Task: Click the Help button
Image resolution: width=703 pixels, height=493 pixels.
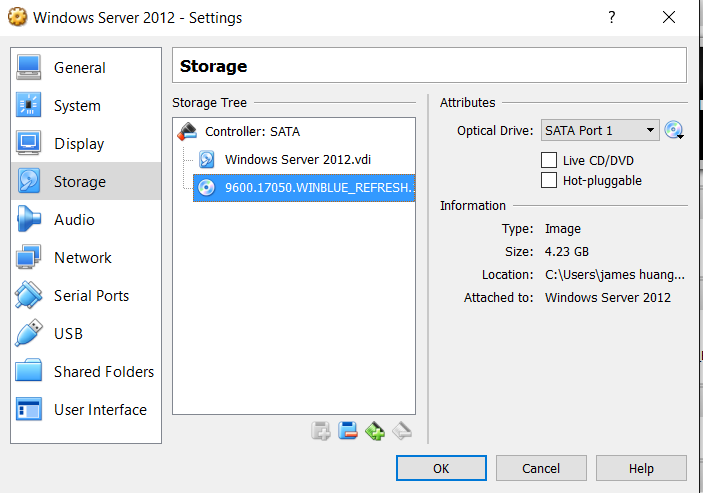Action: tap(641, 468)
